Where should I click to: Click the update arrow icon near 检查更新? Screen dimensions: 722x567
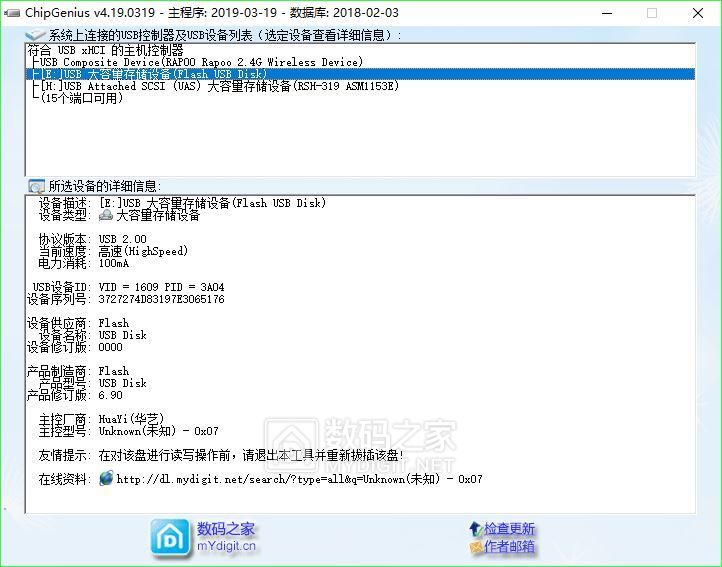point(475,529)
